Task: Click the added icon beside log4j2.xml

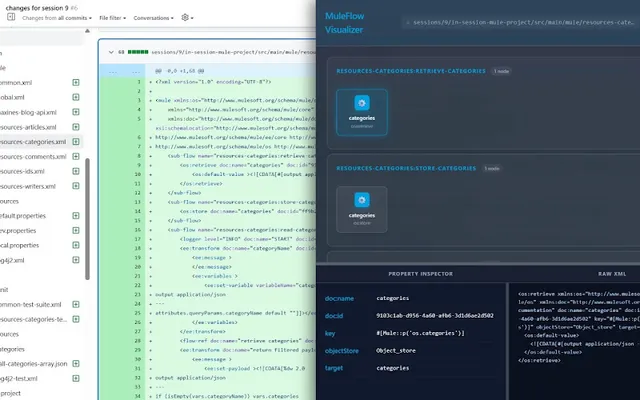Action: (76, 260)
